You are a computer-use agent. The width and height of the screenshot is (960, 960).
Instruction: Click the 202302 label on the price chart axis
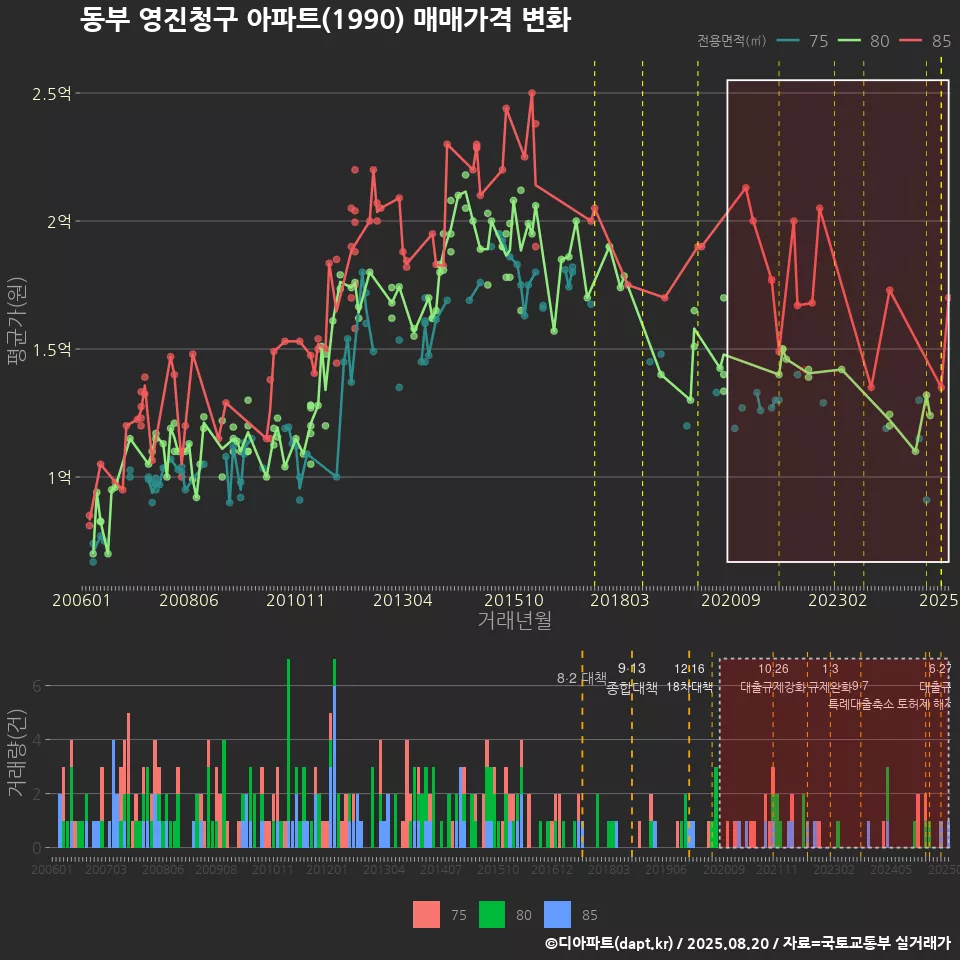838,600
